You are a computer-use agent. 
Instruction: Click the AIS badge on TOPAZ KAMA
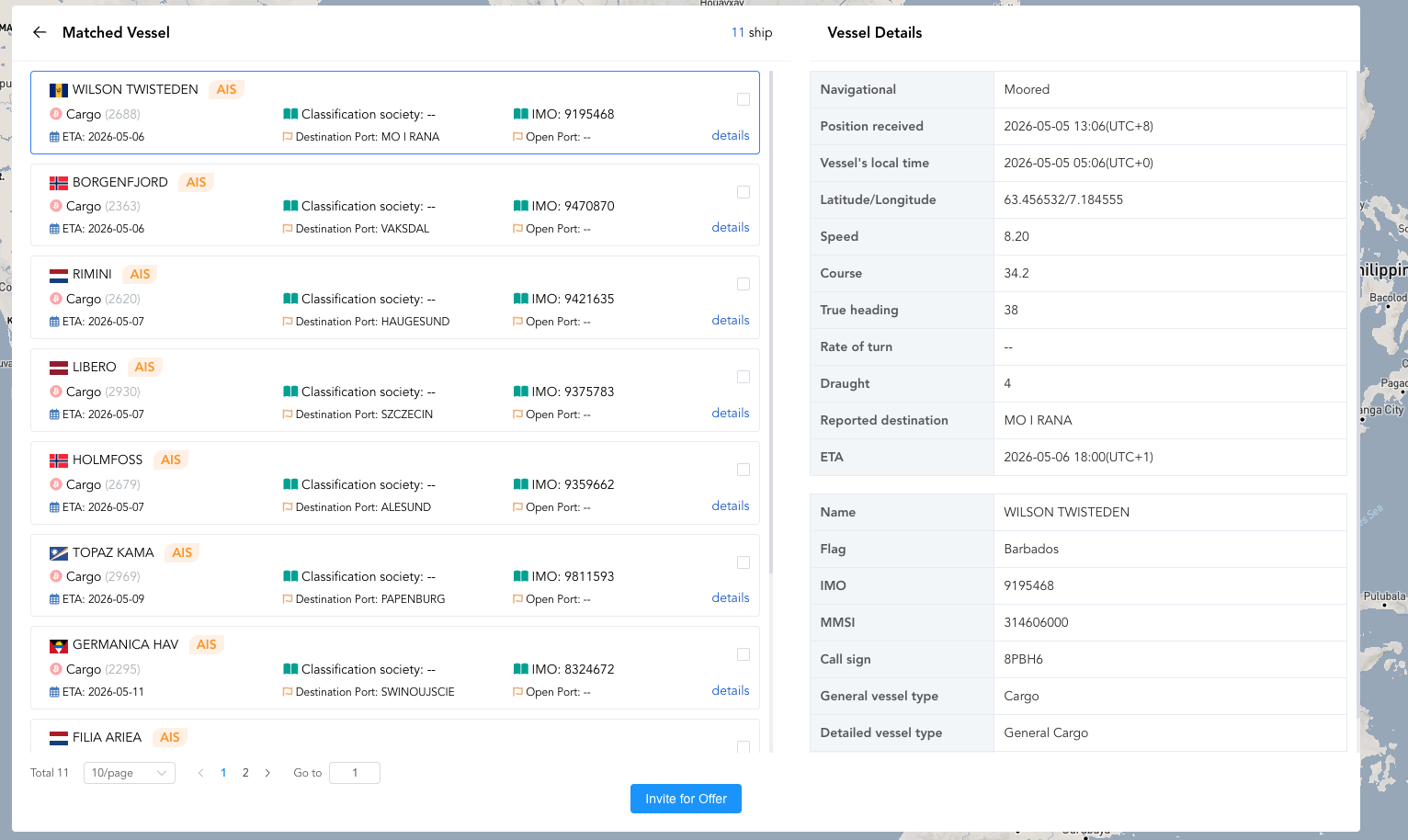pyautogui.click(x=182, y=552)
